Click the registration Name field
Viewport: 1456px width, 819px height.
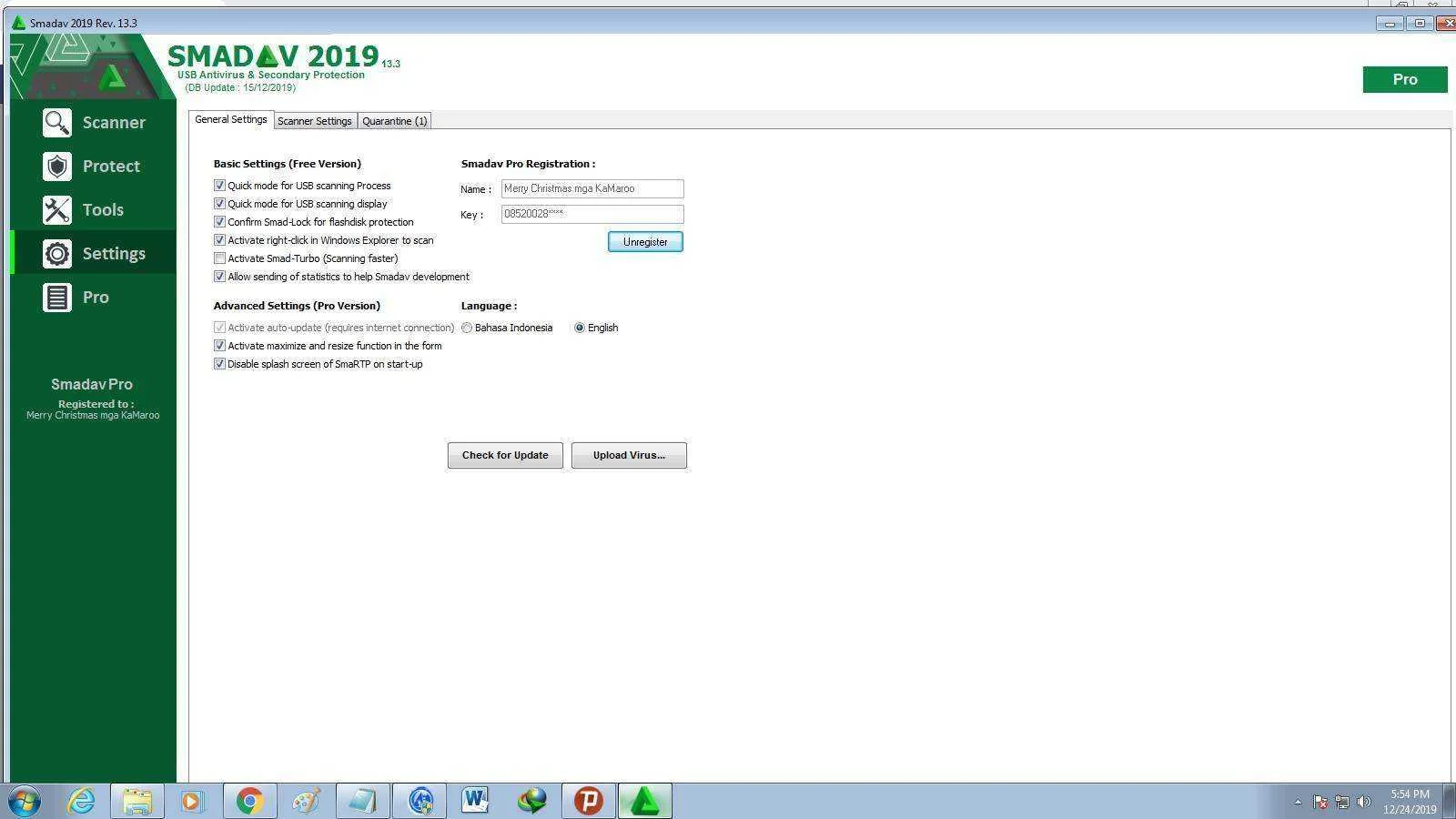click(592, 188)
